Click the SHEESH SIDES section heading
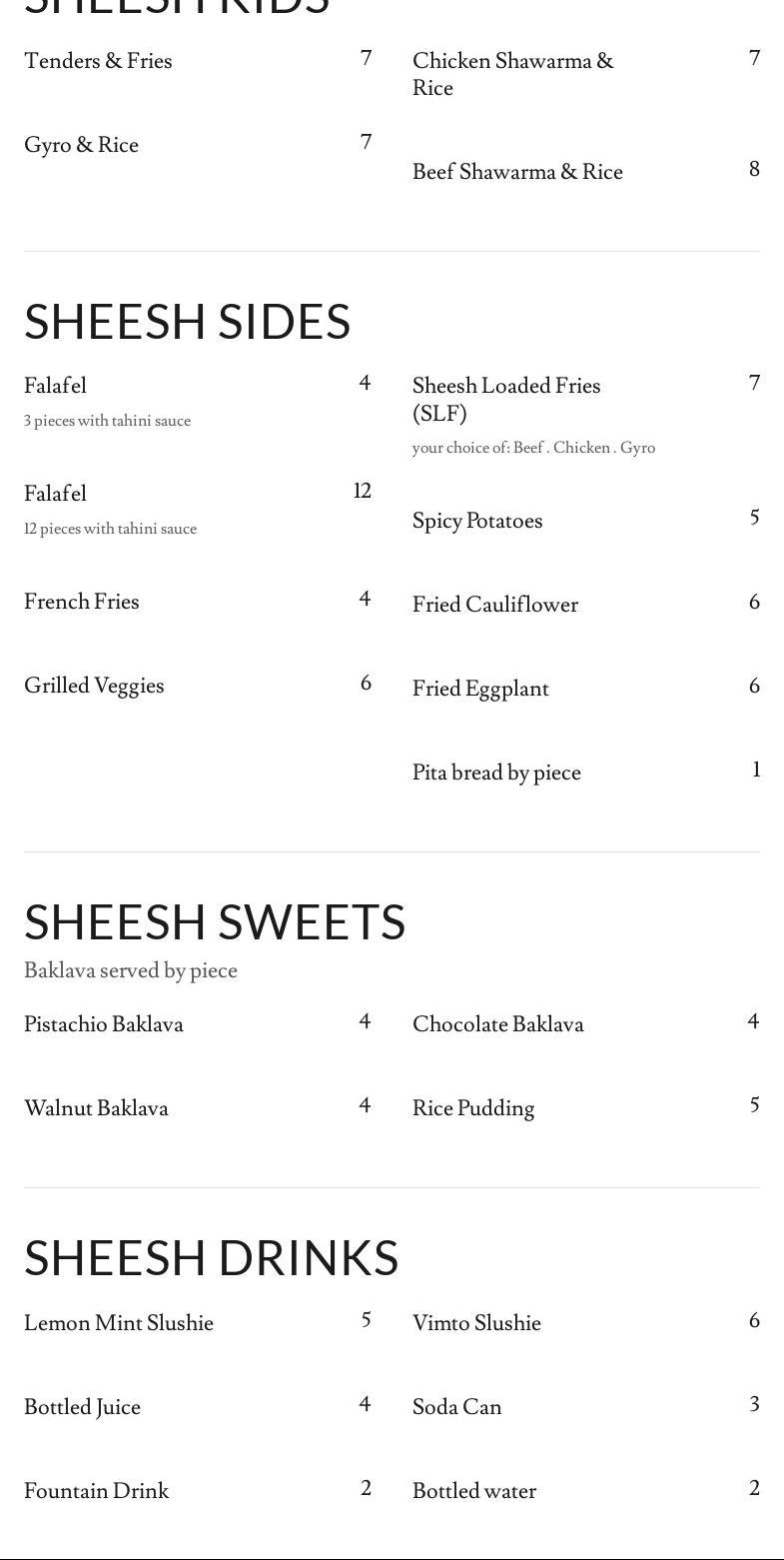 click(187, 322)
